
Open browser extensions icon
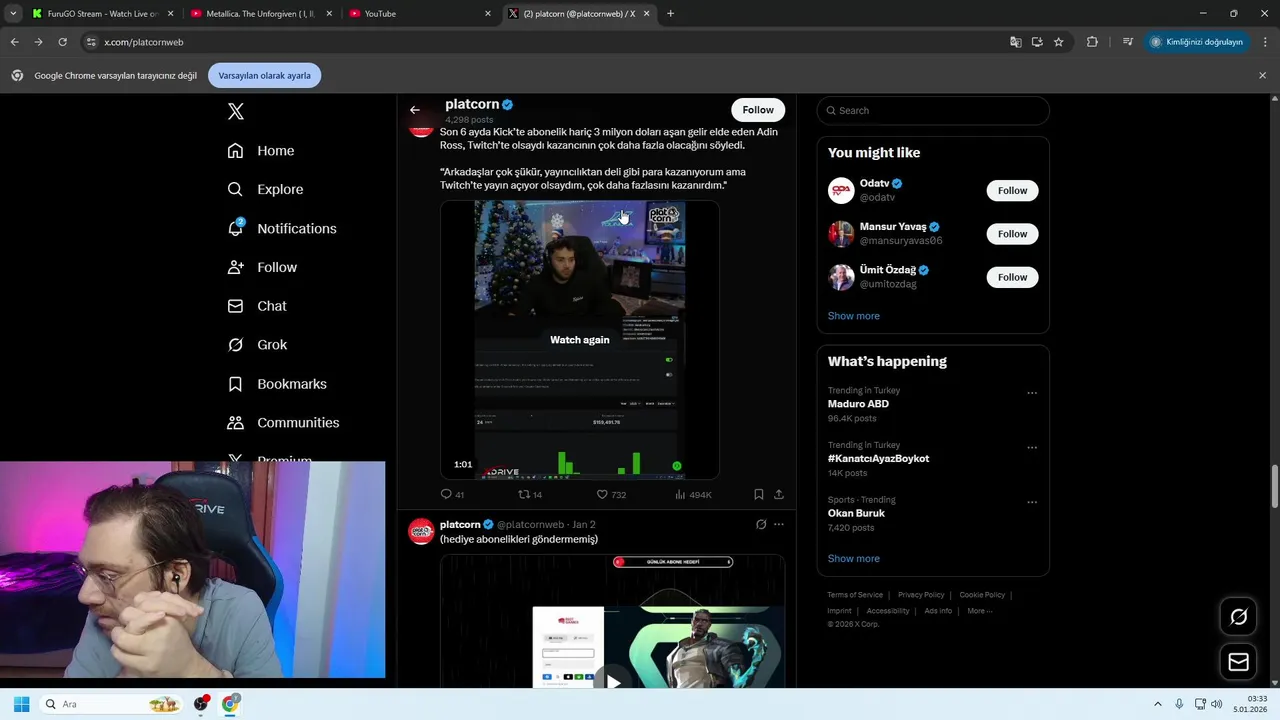(1092, 42)
